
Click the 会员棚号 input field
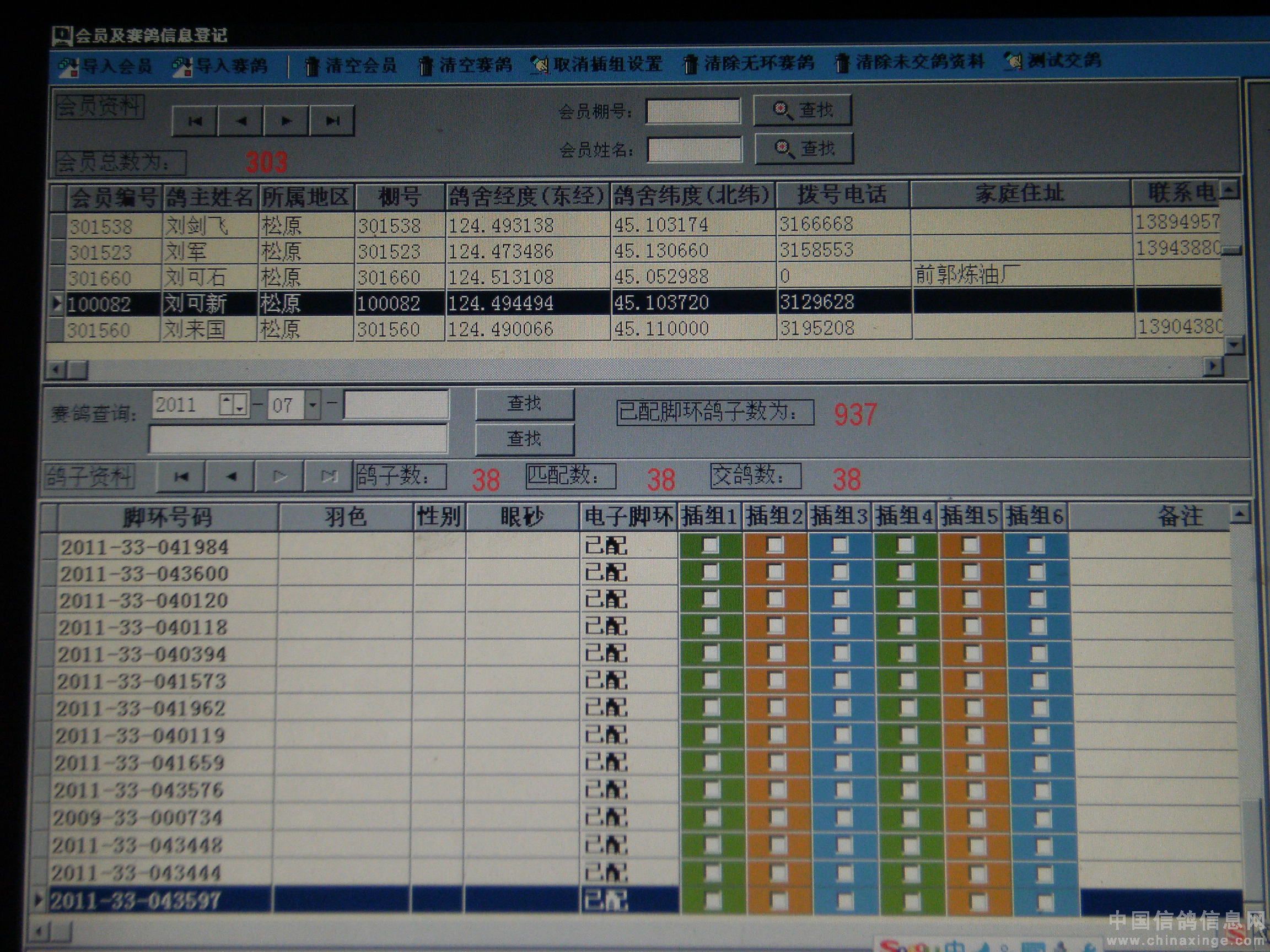(693, 111)
